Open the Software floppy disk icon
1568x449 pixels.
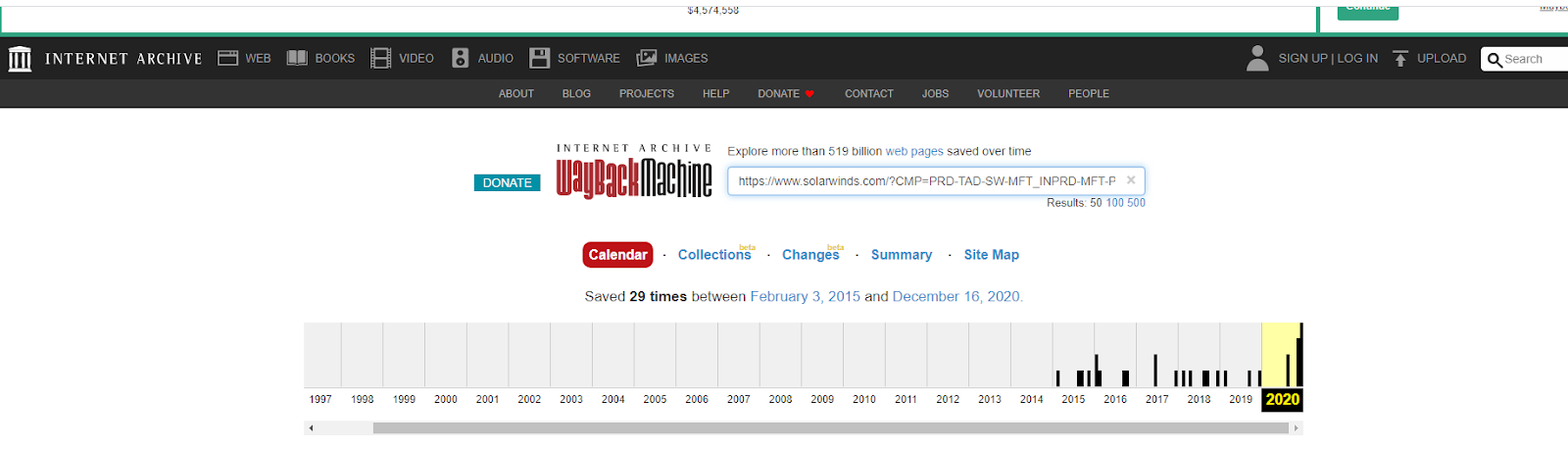click(539, 58)
